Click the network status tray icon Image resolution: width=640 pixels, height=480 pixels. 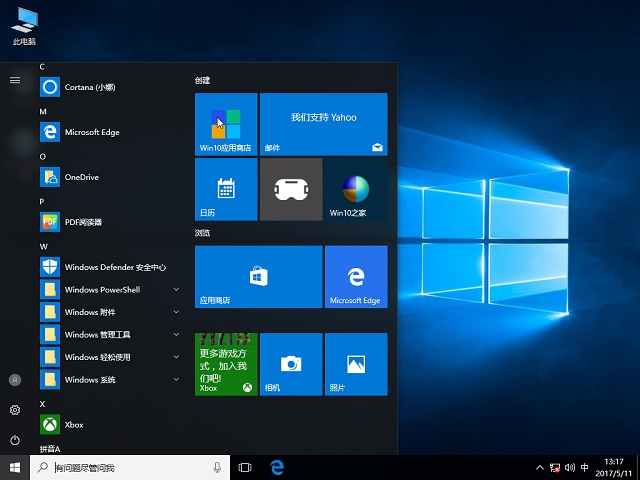[555, 468]
